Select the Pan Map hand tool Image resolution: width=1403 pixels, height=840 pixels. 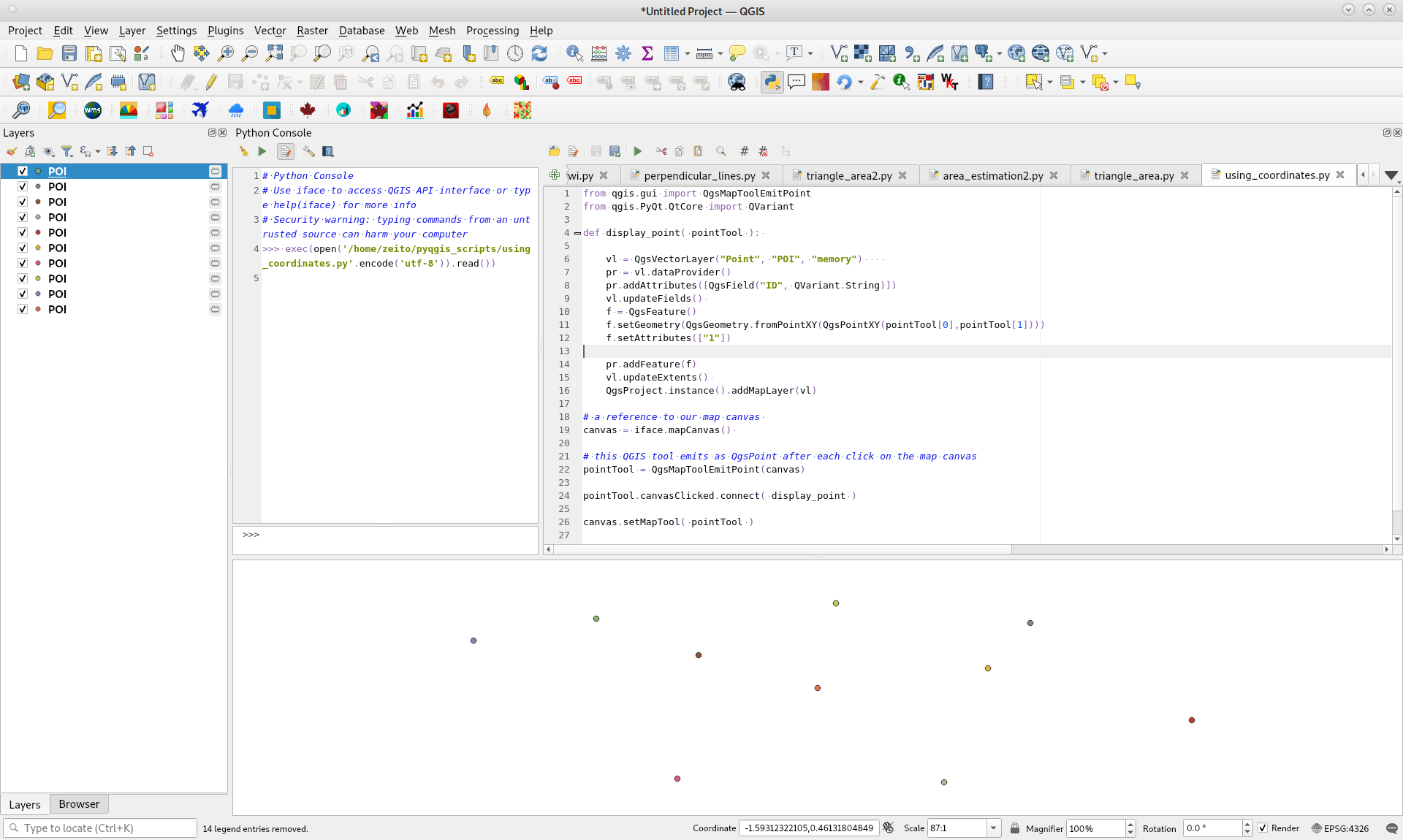pyautogui.click(x=178, y=53)
